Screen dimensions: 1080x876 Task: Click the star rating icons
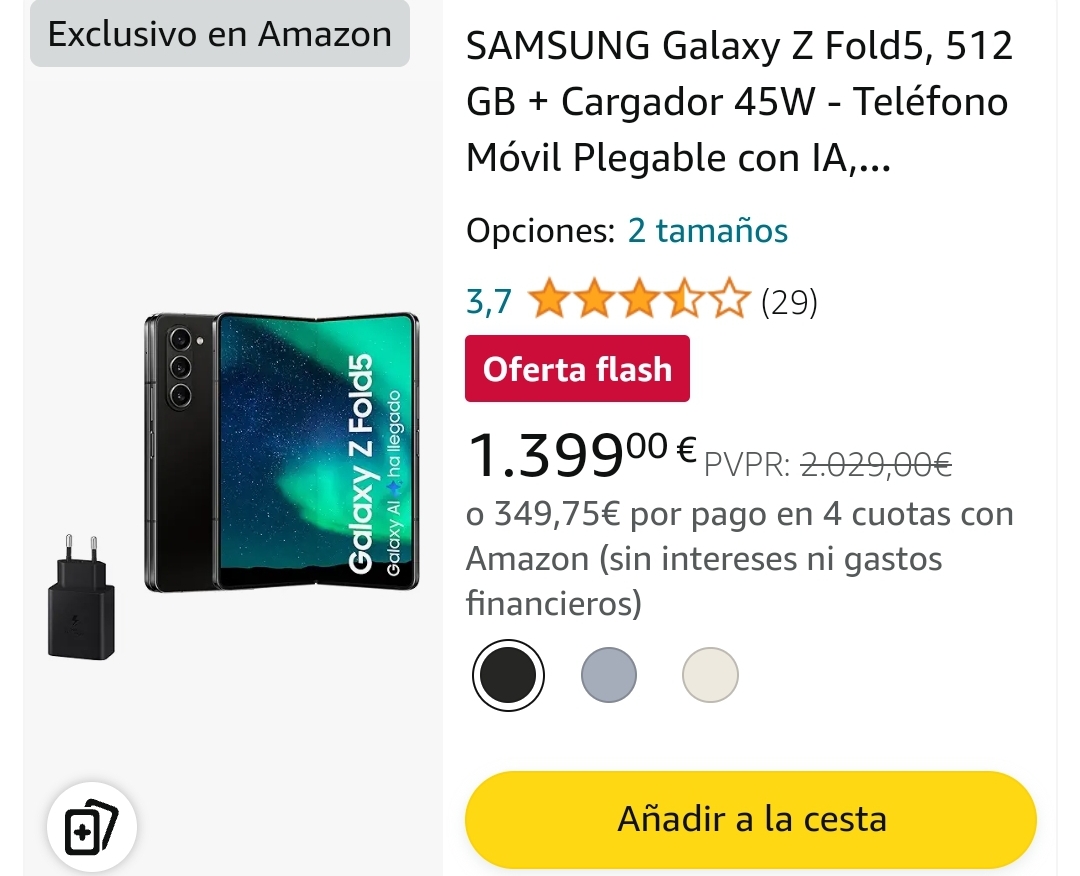638,300
